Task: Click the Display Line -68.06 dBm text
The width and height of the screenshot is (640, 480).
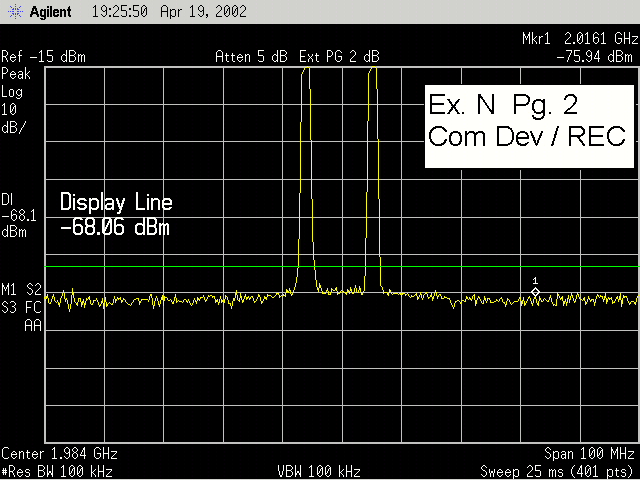Action: (115, 215)
